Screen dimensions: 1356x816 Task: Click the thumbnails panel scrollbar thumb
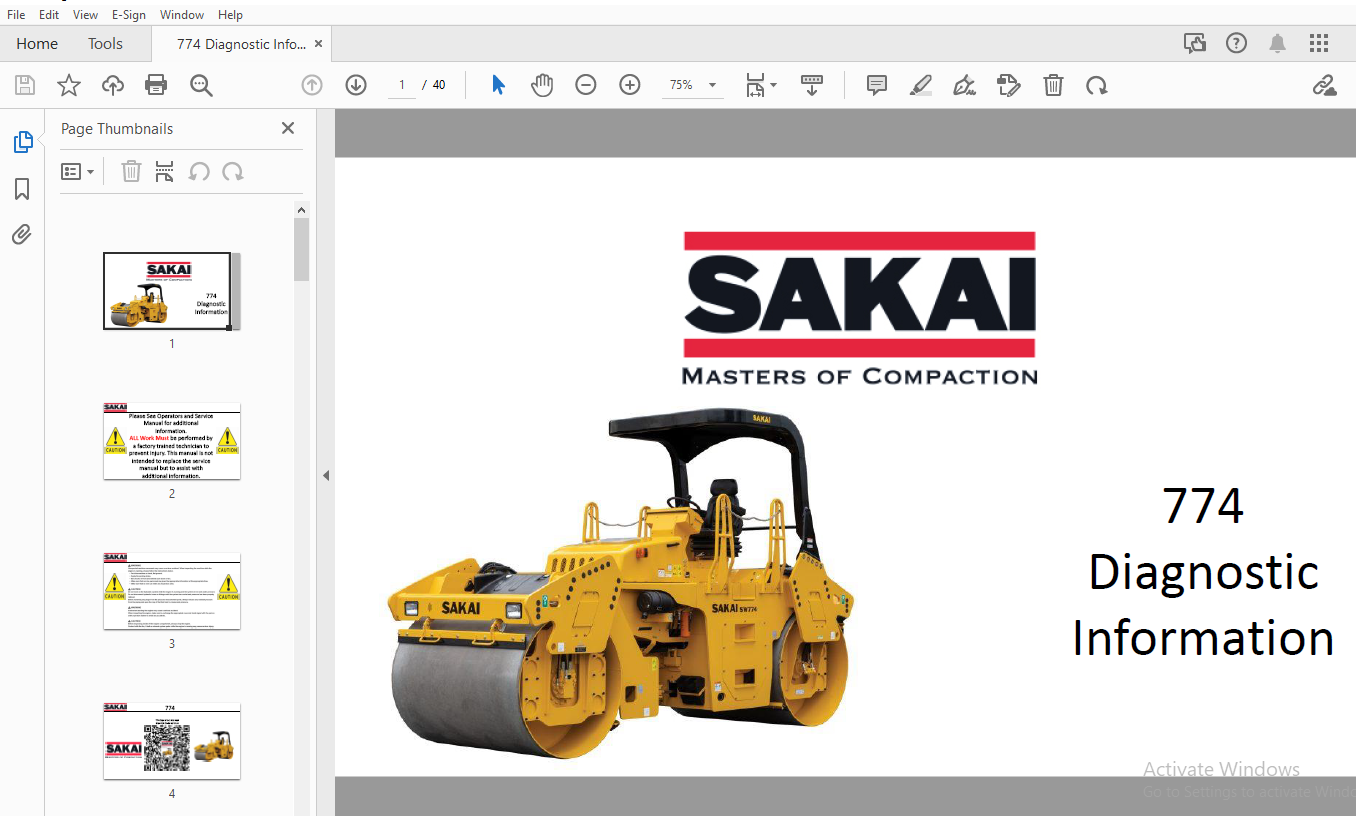click(302, 250)
